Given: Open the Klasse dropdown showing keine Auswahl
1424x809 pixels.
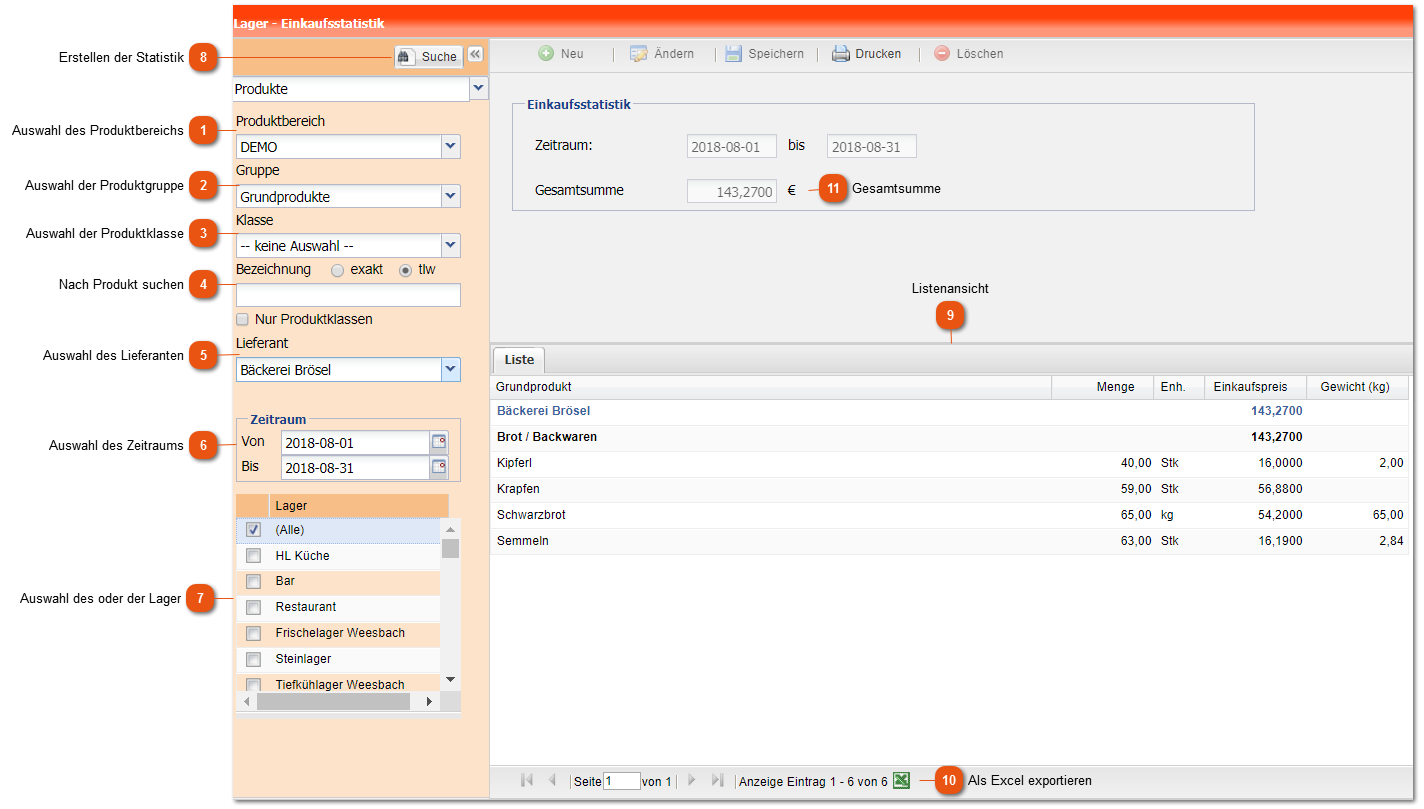Looking at the screenshot, I should pyautogui.click(x=451, y=245).
